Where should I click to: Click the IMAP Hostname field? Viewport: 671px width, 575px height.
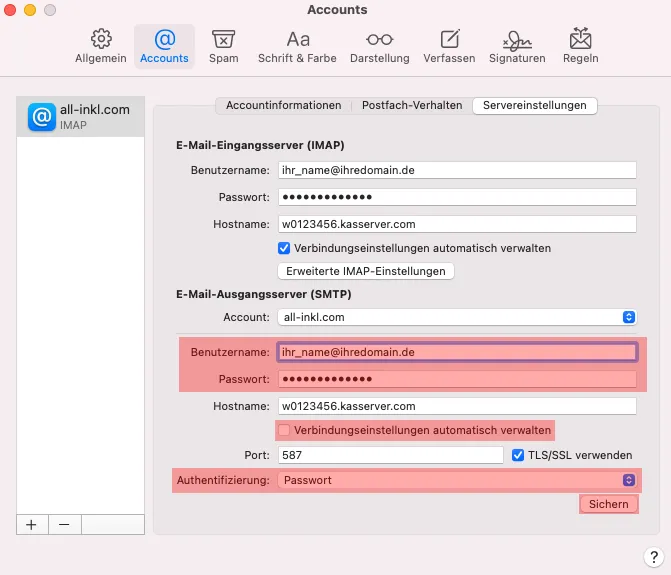point(457,224)
